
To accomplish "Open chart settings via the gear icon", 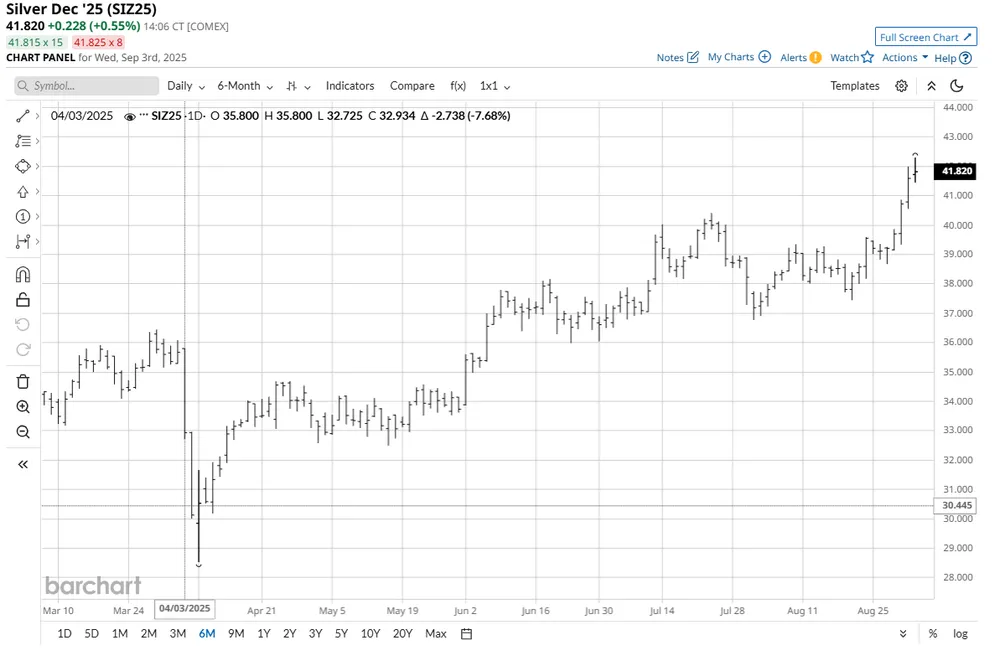I will [x=900, y=86].
